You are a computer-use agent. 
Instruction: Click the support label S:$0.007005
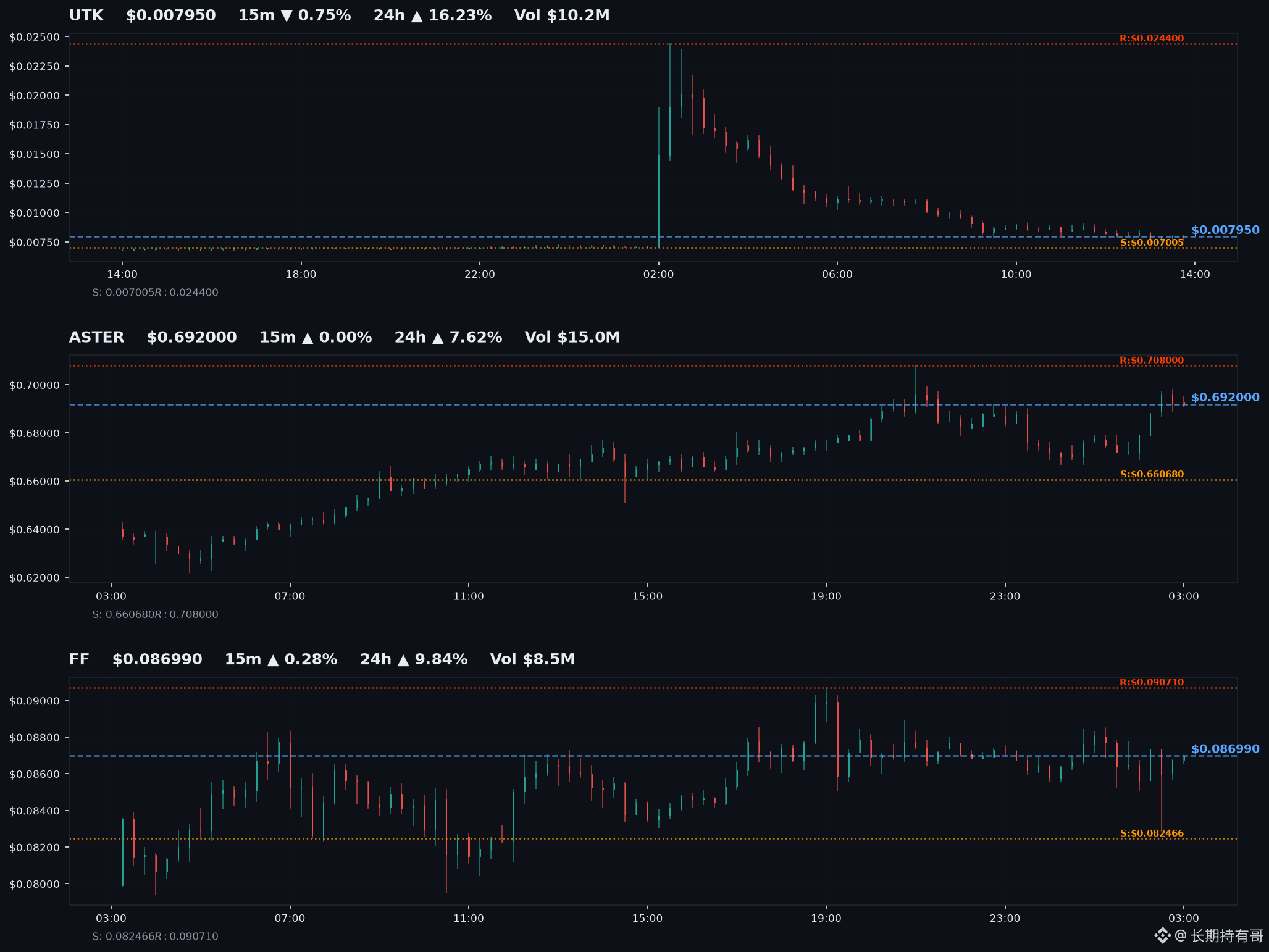pos(1152,243)
